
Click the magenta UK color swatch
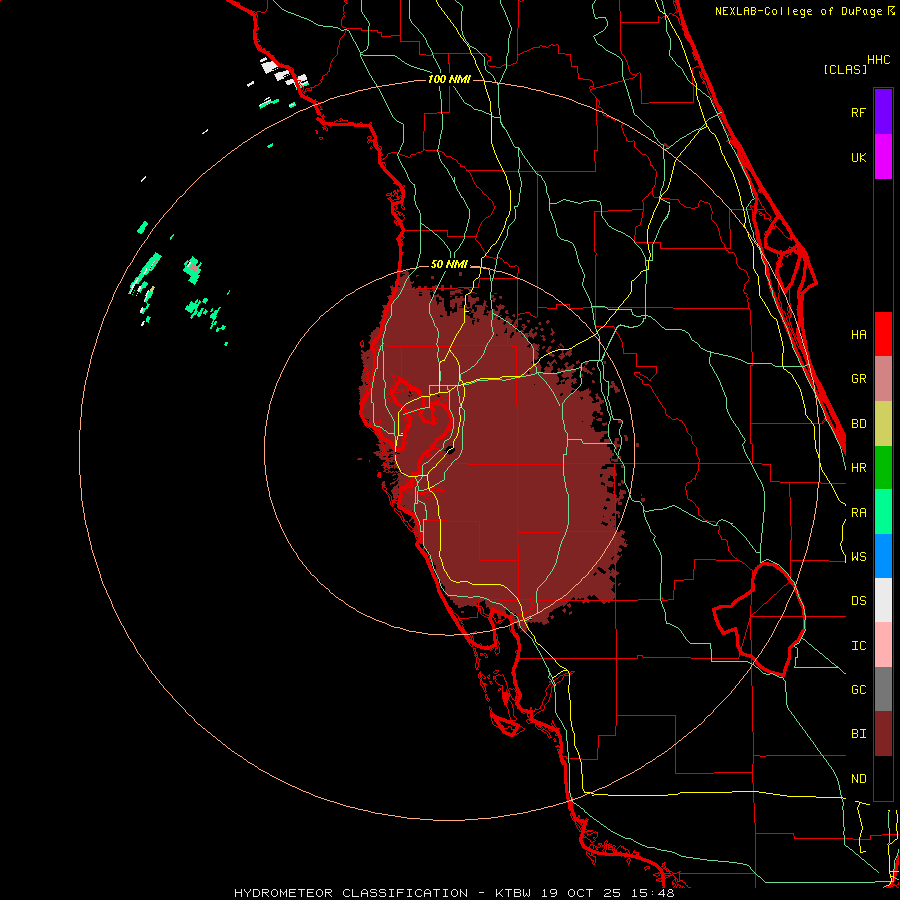pos(883,157)
